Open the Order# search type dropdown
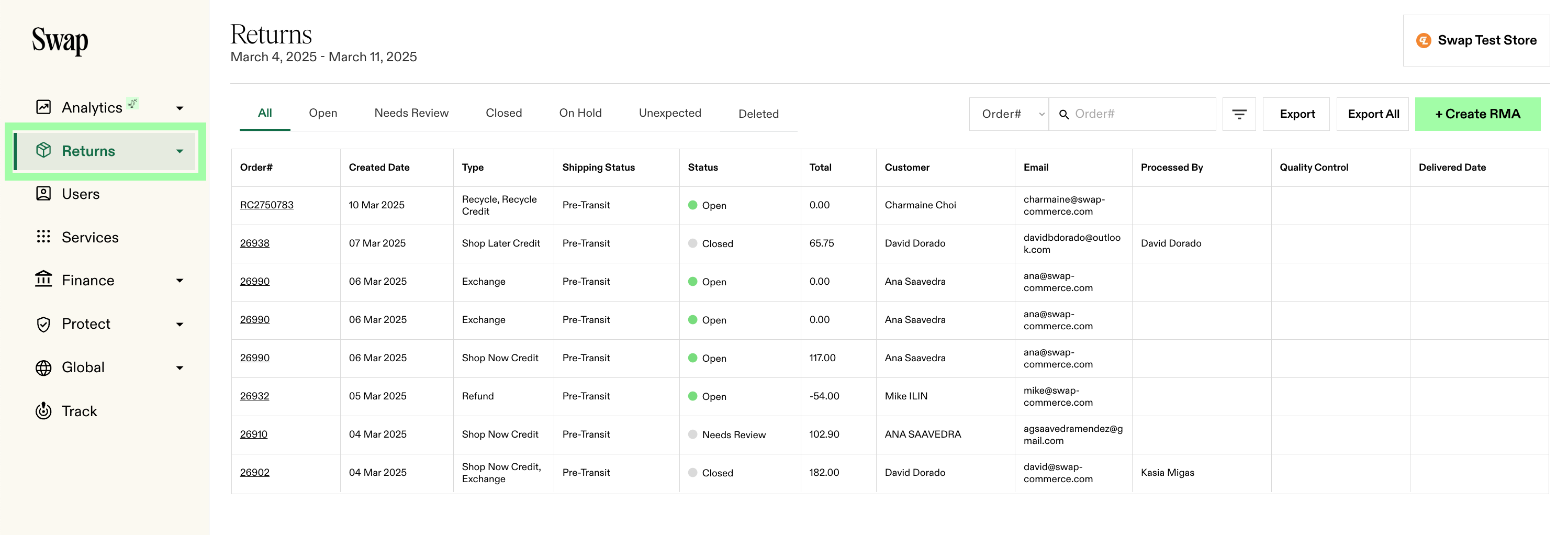 [1009, 114]
